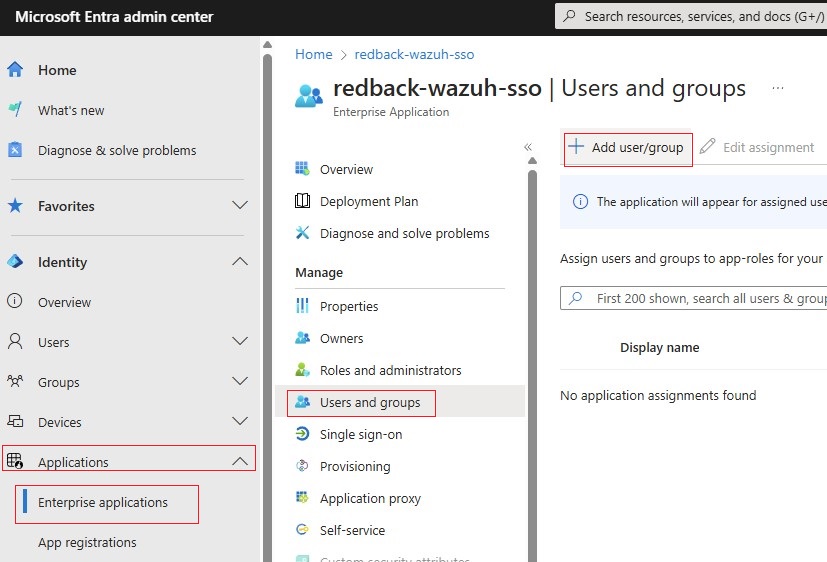Click the plus icon in Add user/group
Viewport: 827px width, 562px height.
pos(576,147)
